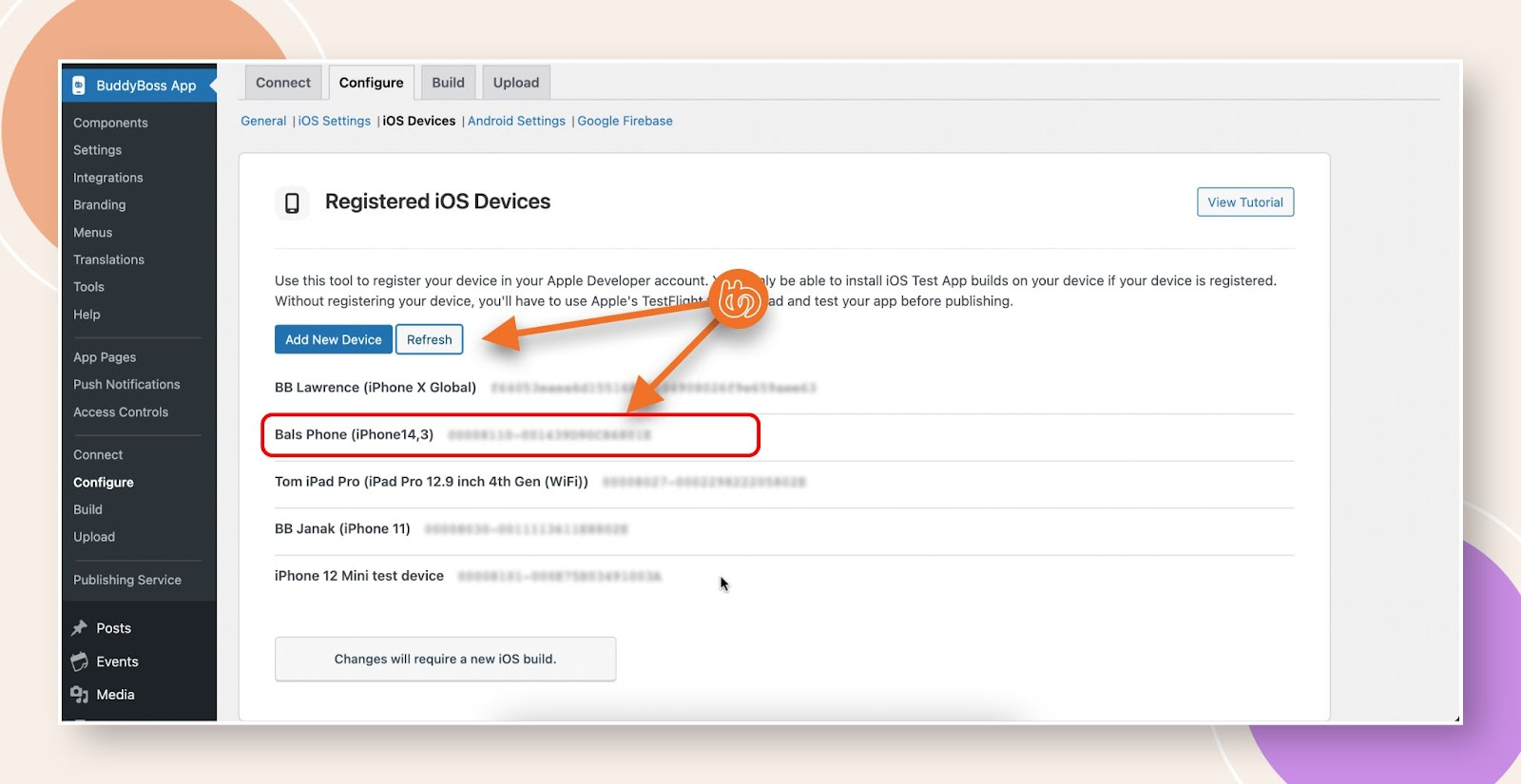Open Push Notifications in sidebar
The height and width of the screenshot is (784, 1521).
[126, 385]
